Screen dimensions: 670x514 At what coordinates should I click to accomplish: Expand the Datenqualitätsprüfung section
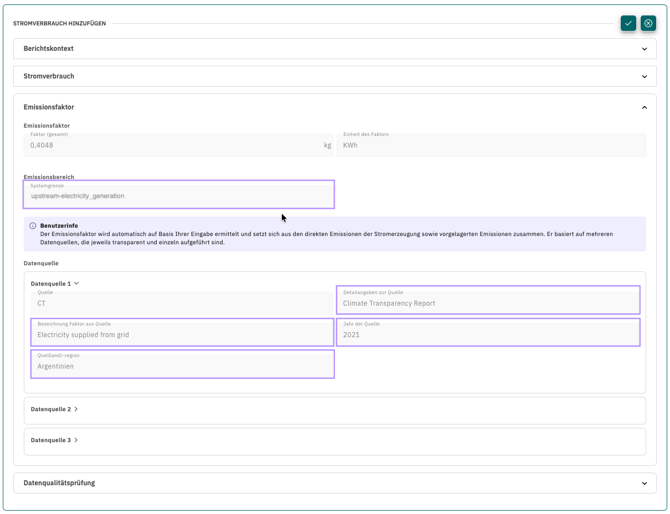click(x=644, y=483)
